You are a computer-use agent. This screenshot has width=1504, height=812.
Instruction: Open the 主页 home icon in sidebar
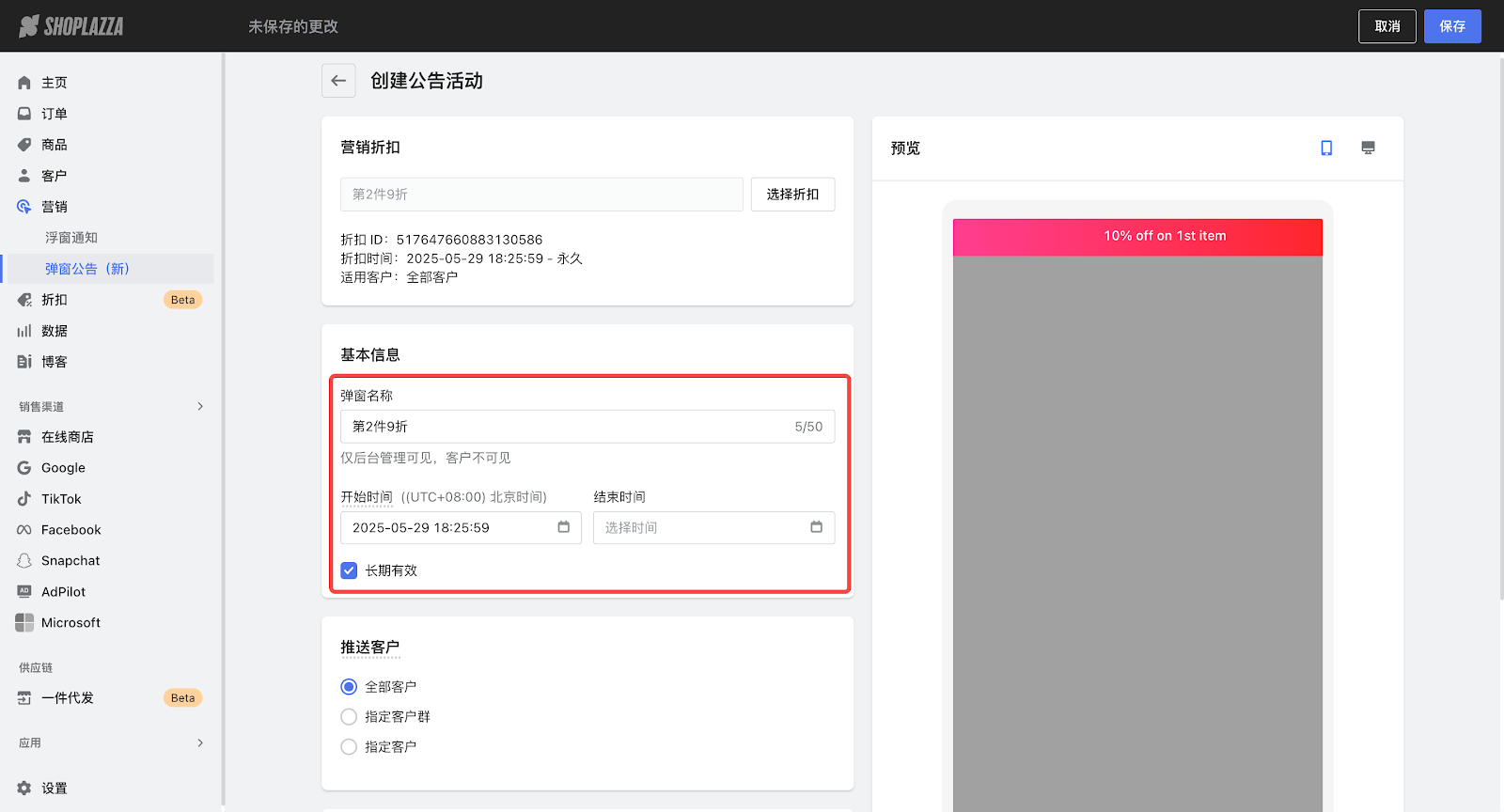tap(24, 83)
